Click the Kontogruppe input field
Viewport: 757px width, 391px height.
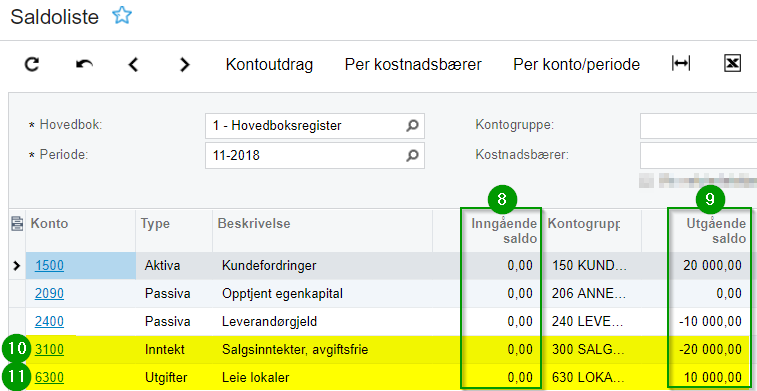click(698, 126)
